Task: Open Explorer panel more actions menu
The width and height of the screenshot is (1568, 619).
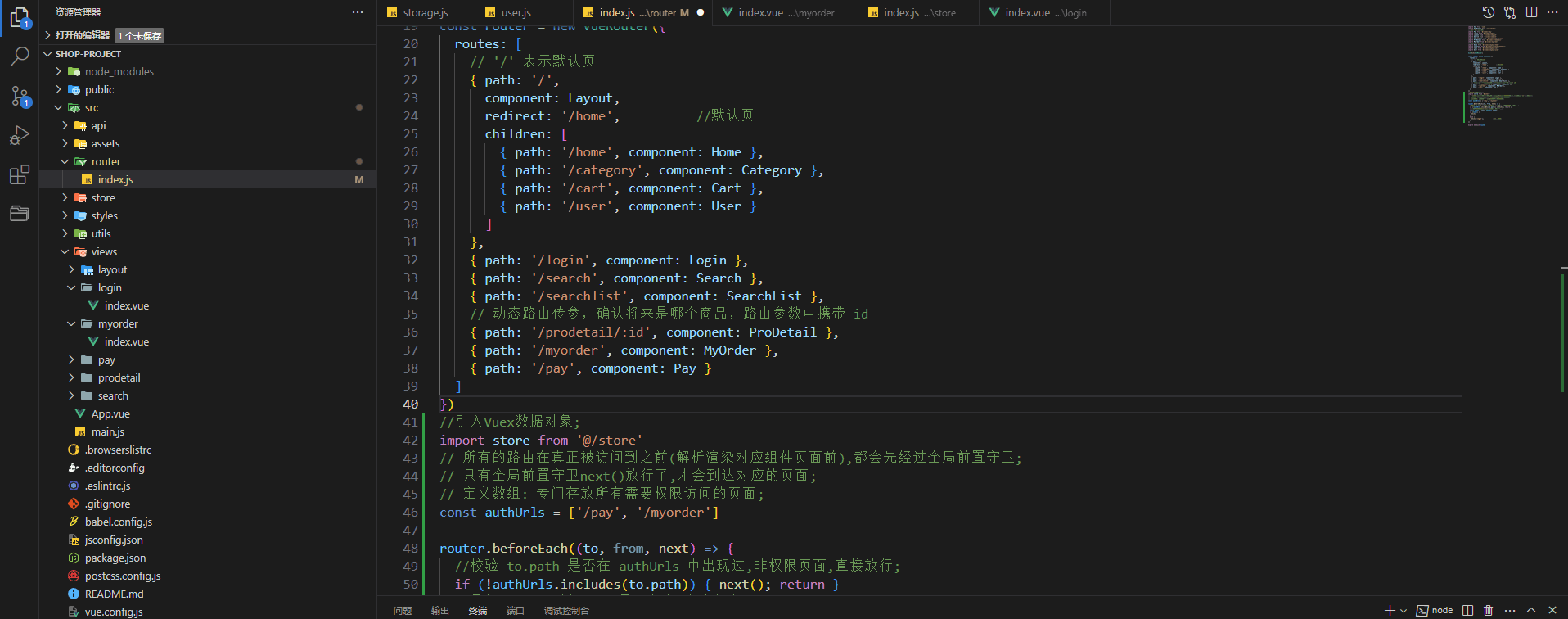Action: point(358,12)
